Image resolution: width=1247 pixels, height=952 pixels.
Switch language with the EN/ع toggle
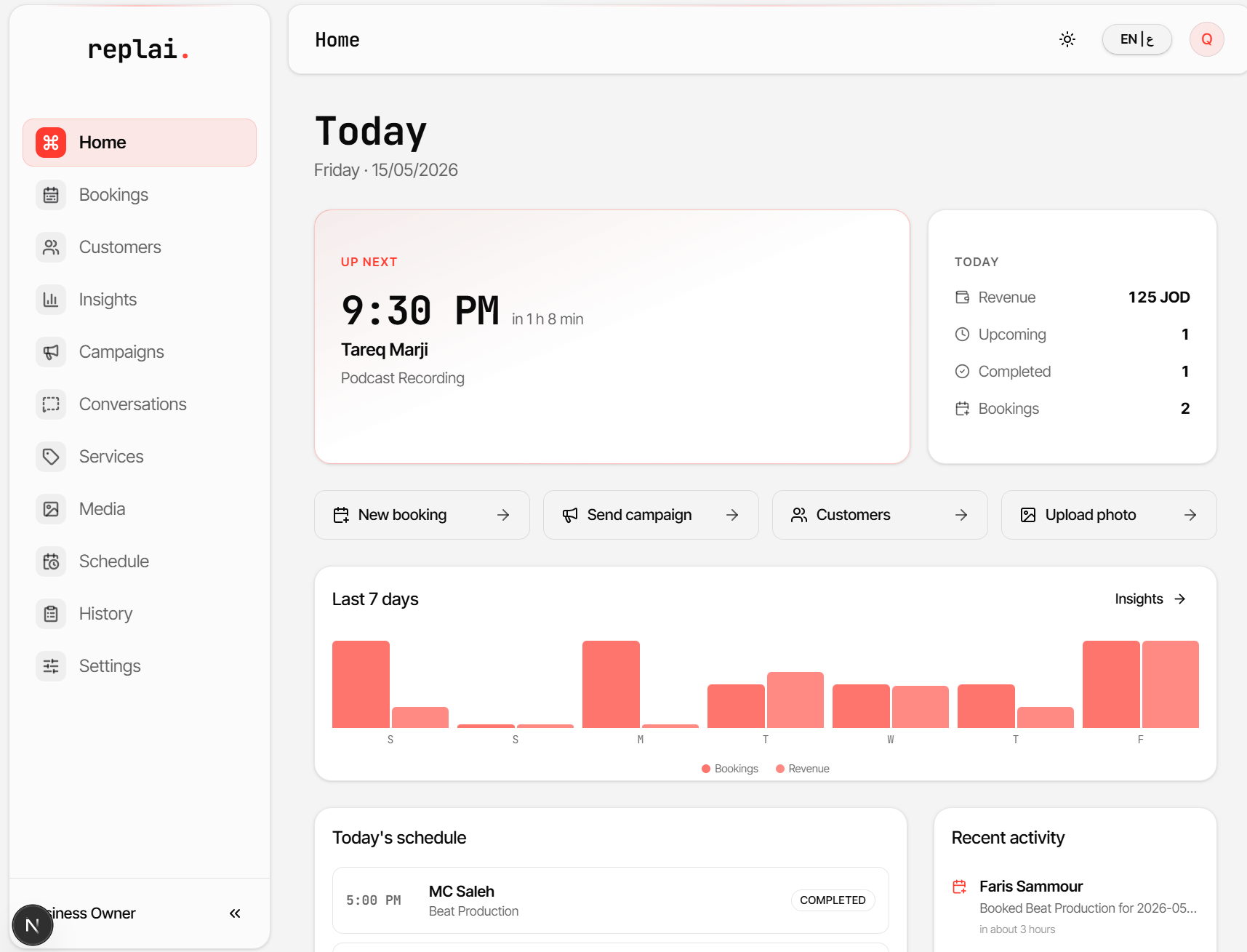tap(1136, 39)
